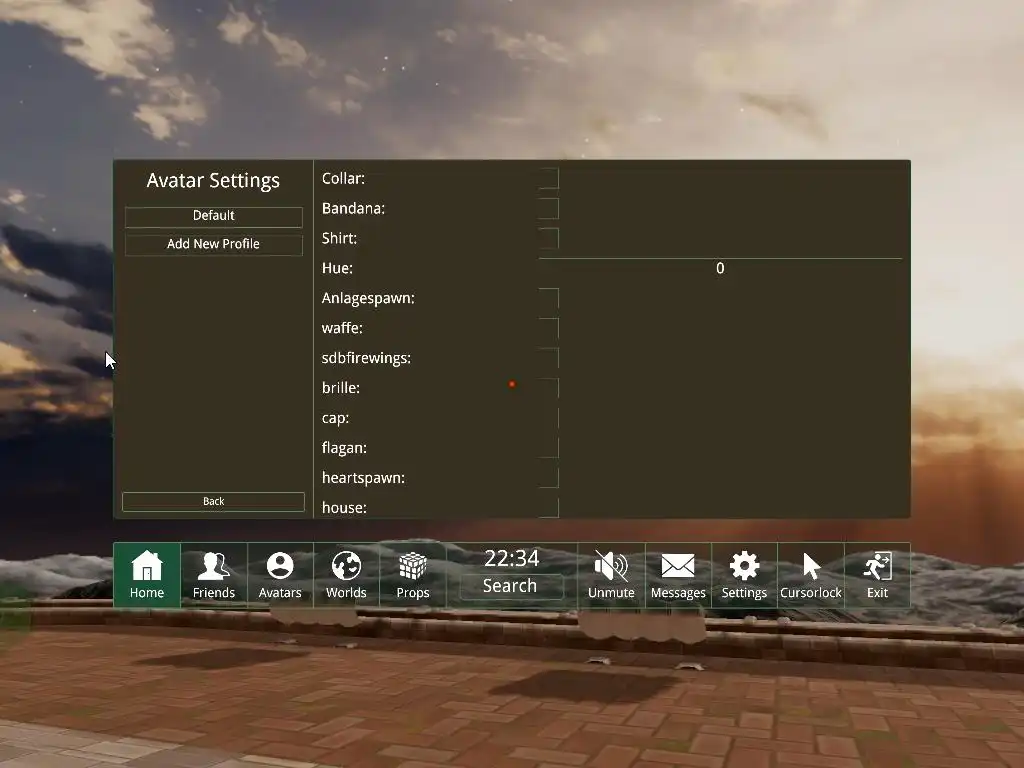Open the Friends list icon
Viewport: 1024px width, 768px height.
(x=214, y=575)
